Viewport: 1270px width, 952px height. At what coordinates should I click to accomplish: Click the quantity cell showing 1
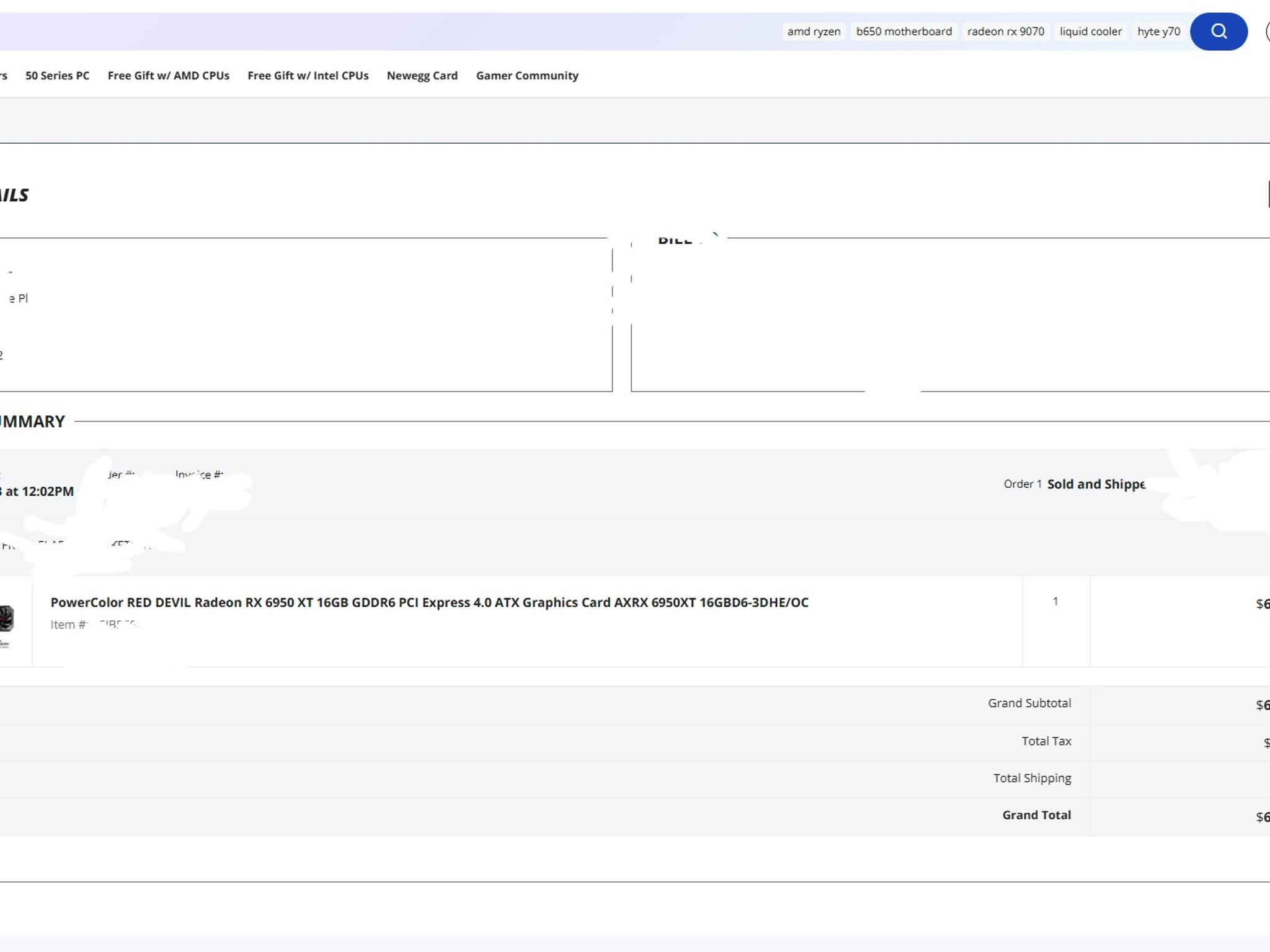(x=1055, y=601)
